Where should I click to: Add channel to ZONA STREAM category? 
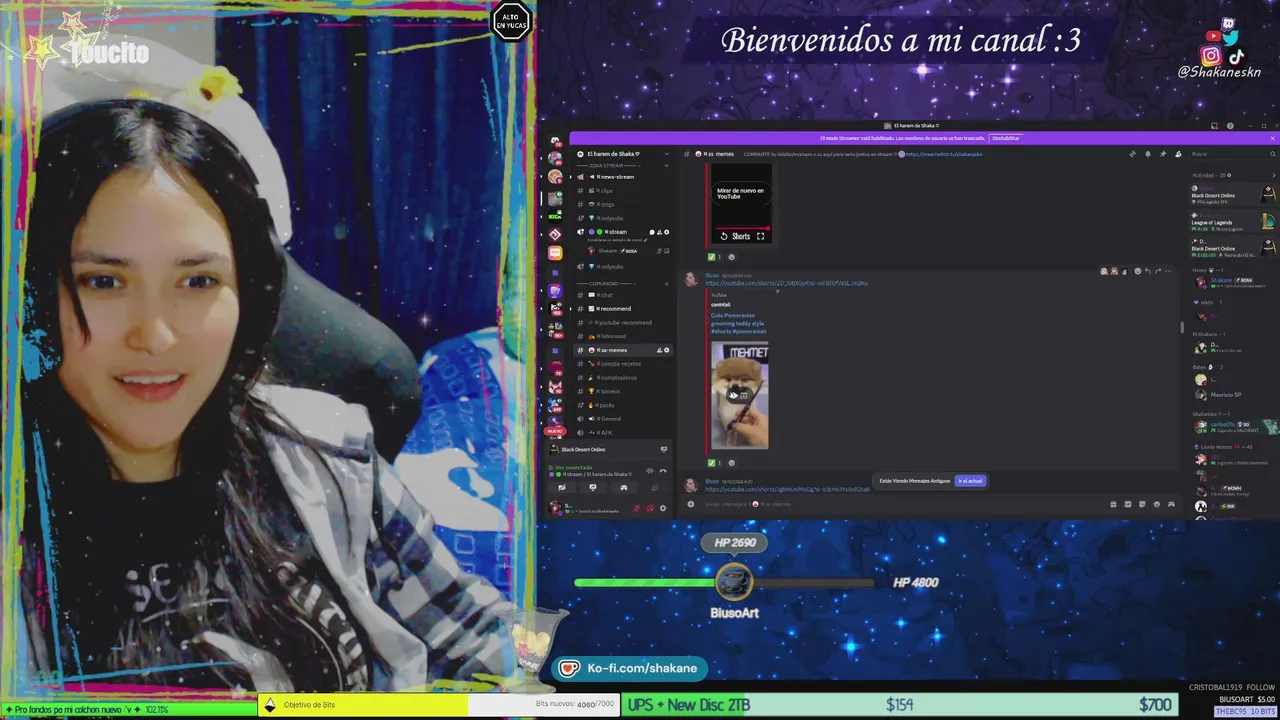[667, 166]
